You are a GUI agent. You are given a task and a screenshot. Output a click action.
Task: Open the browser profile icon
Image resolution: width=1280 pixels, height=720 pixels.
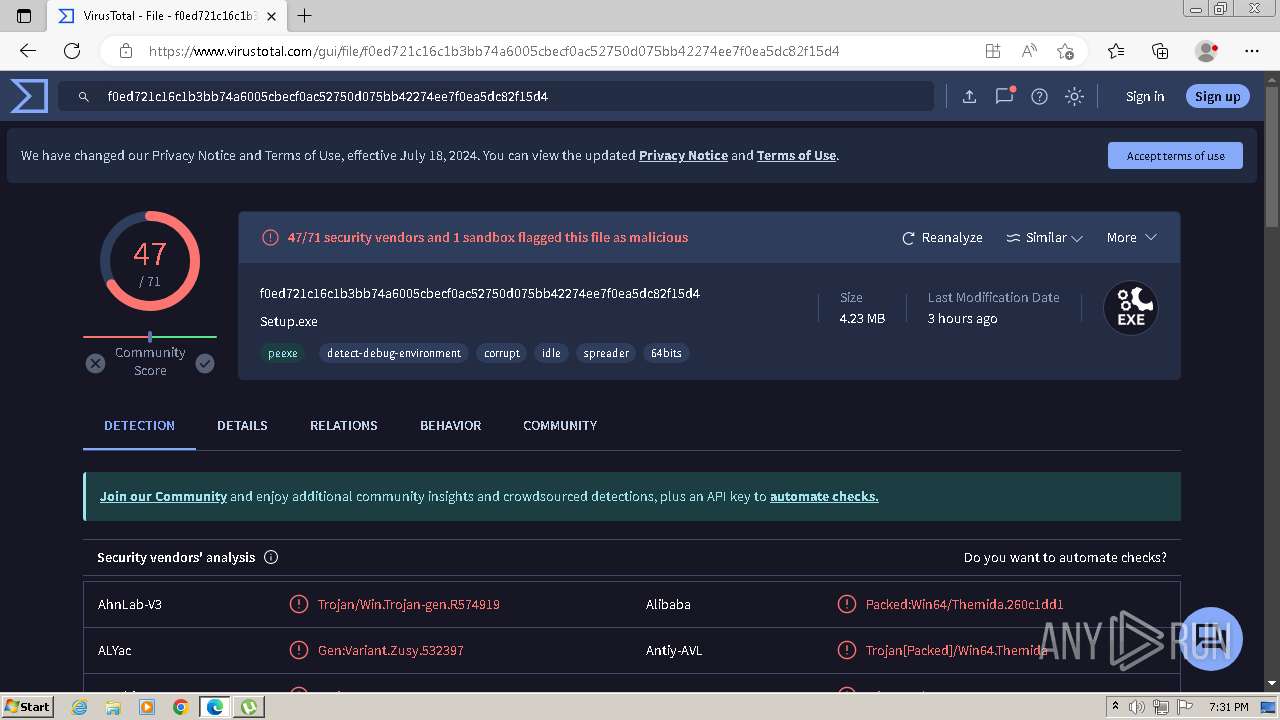(1207, 51)
